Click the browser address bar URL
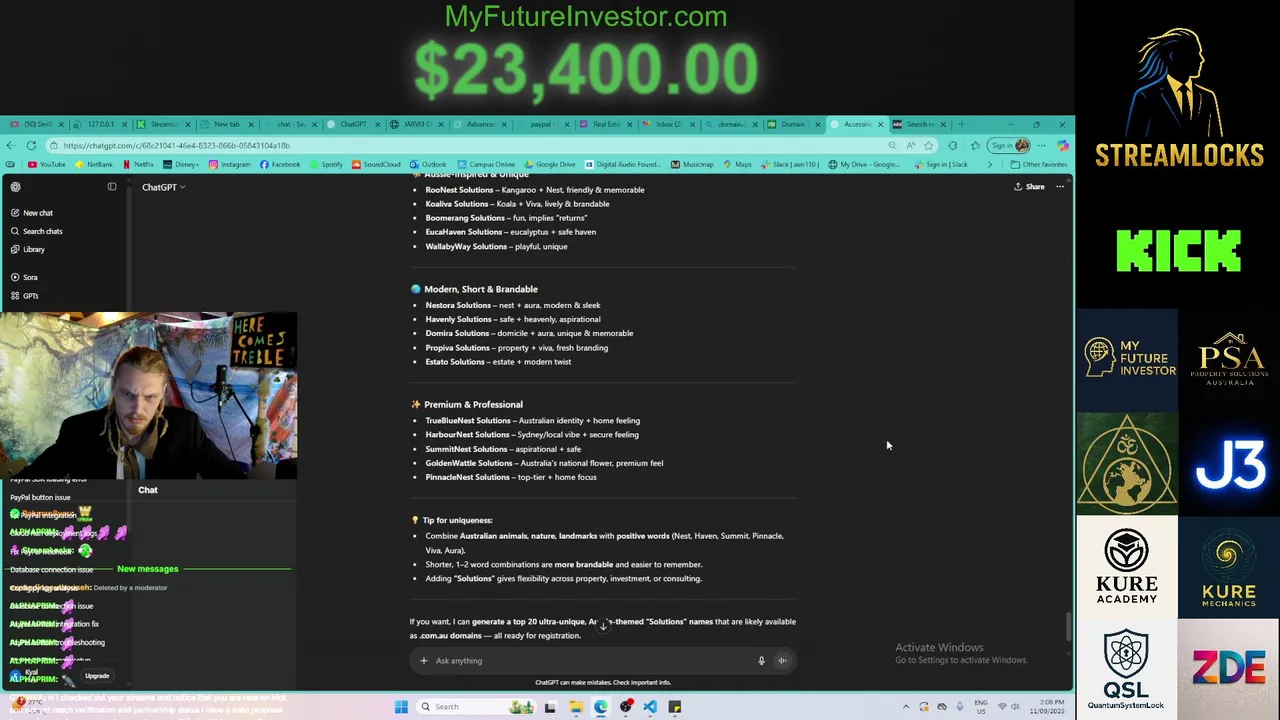The width and height of the screenshot is (1280, 720). tap(176, 145)
